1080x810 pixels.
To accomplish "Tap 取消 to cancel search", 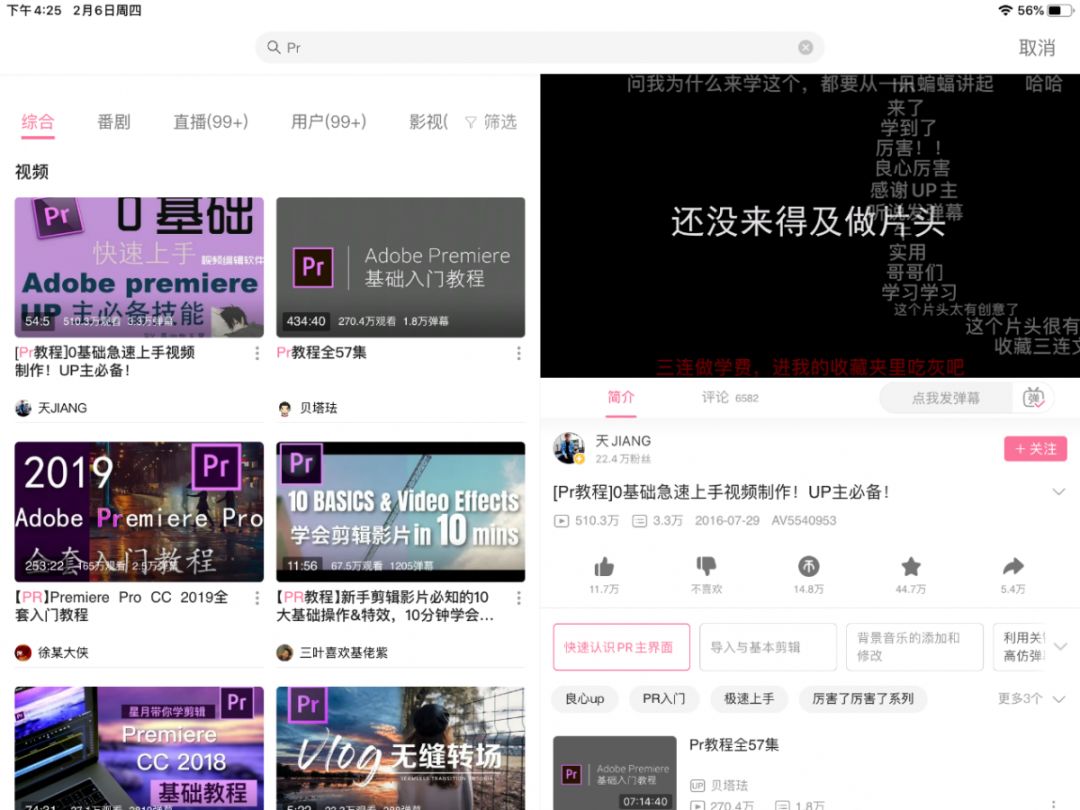I will click(x=1037, y=48).
